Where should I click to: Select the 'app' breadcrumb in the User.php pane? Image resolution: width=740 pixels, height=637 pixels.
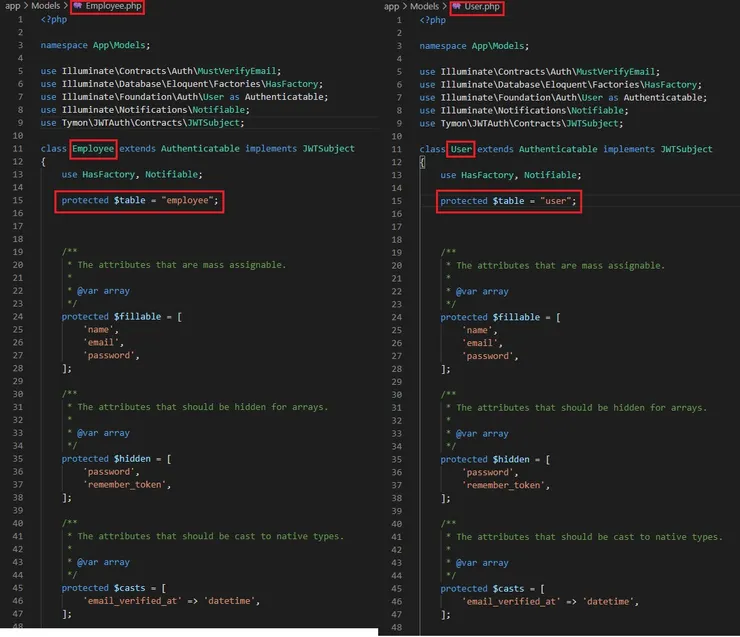coord(391,7)
